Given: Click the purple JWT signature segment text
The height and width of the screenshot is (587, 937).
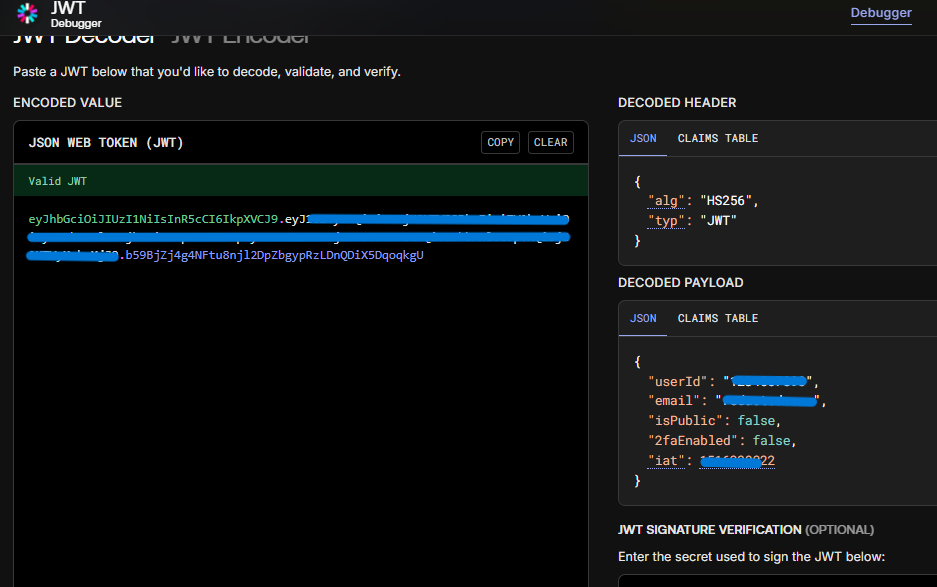Looking at the screenshot, I should (274, 255).
